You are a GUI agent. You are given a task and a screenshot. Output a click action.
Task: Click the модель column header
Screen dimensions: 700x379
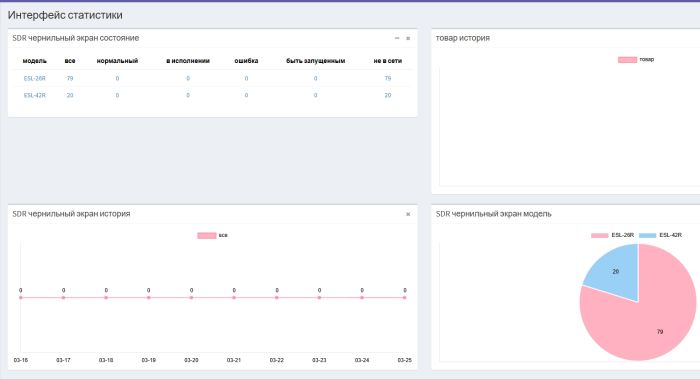tap(34, 61)
